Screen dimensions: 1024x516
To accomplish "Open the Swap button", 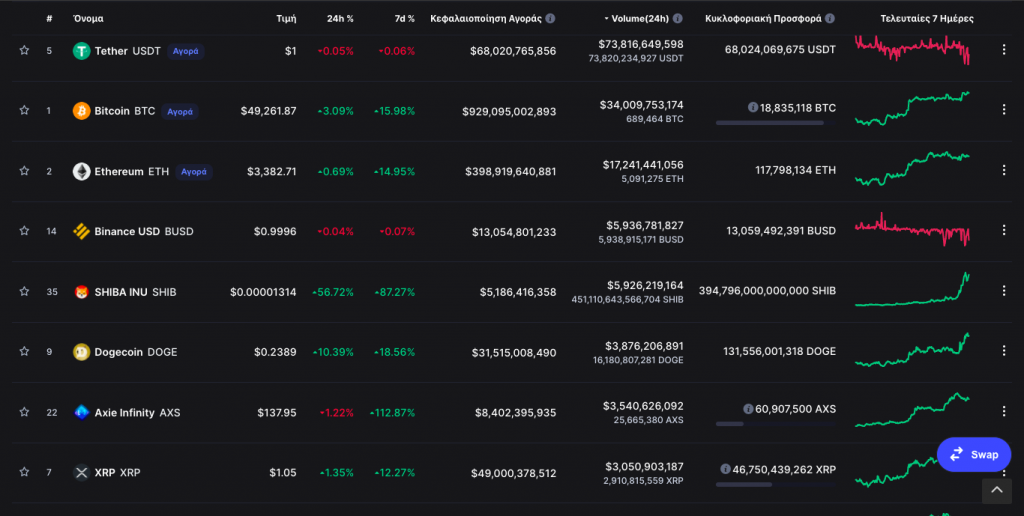I will coord(974,455).
